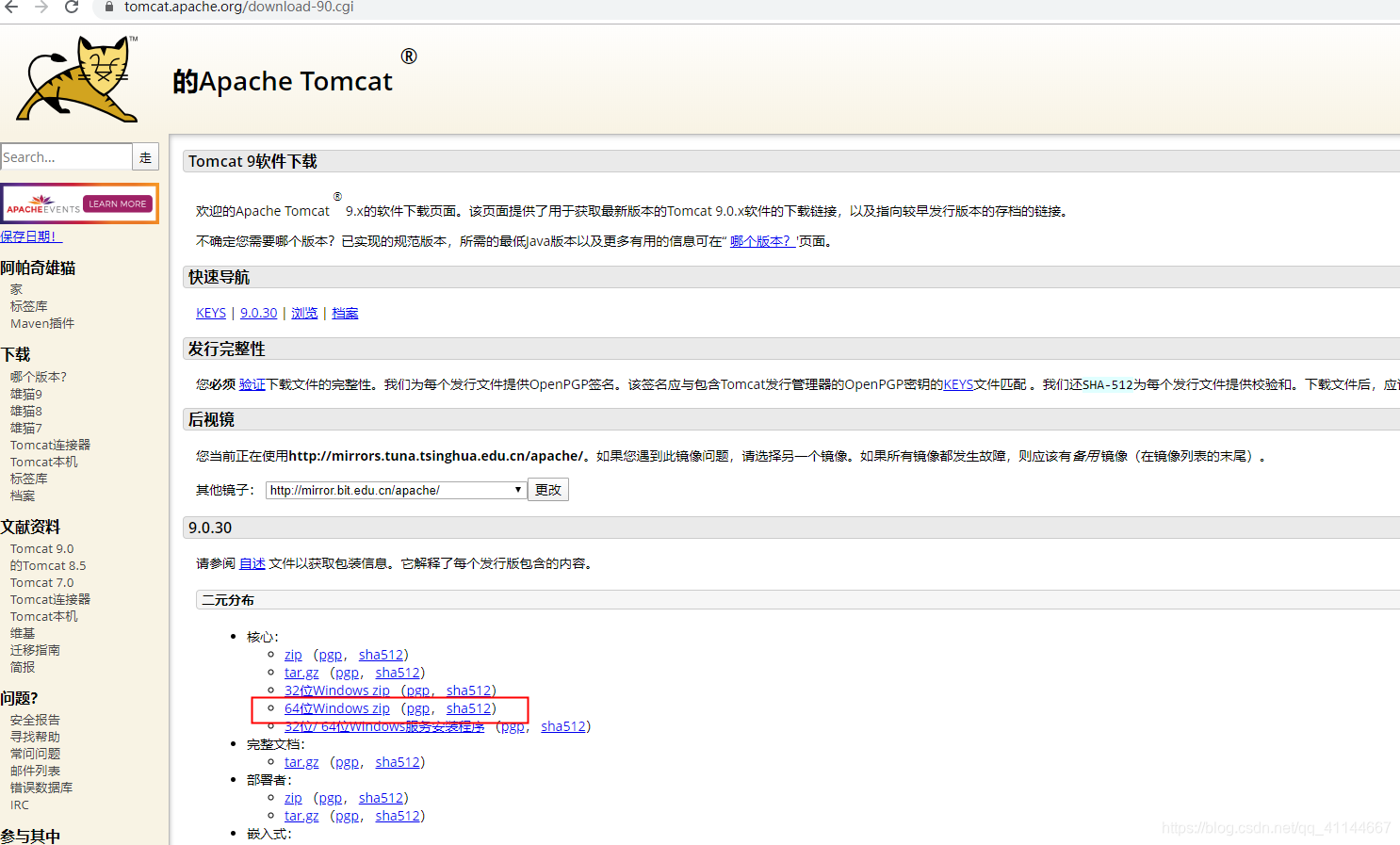Click the browser back arrow
This screenshot has width=1400, height=845.
click(11, 7)
